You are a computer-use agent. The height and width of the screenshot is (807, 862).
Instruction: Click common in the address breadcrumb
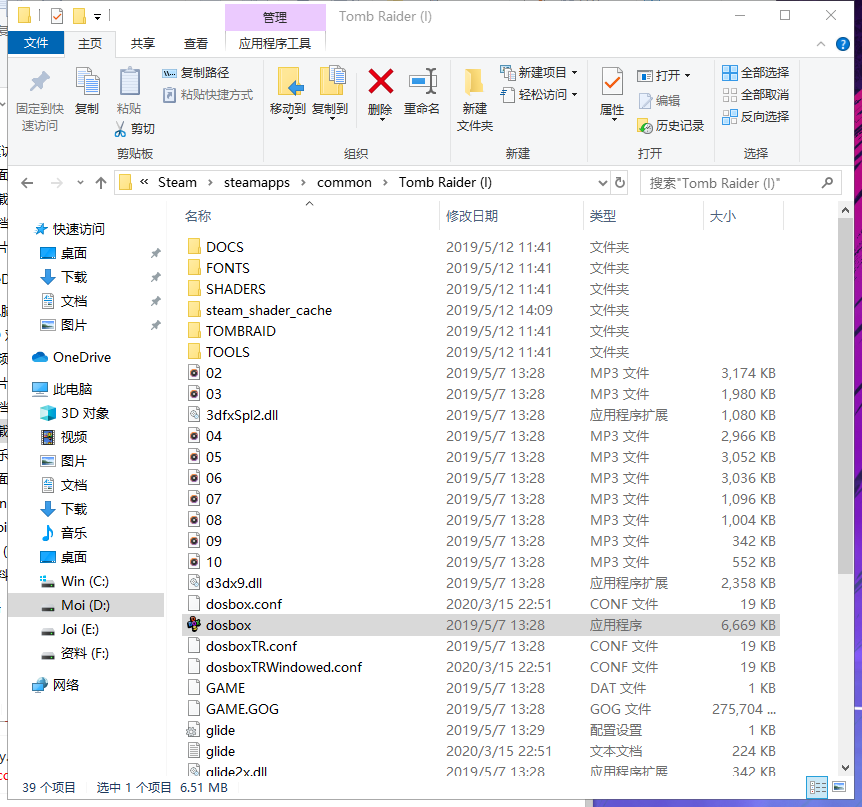click(344, 183)
